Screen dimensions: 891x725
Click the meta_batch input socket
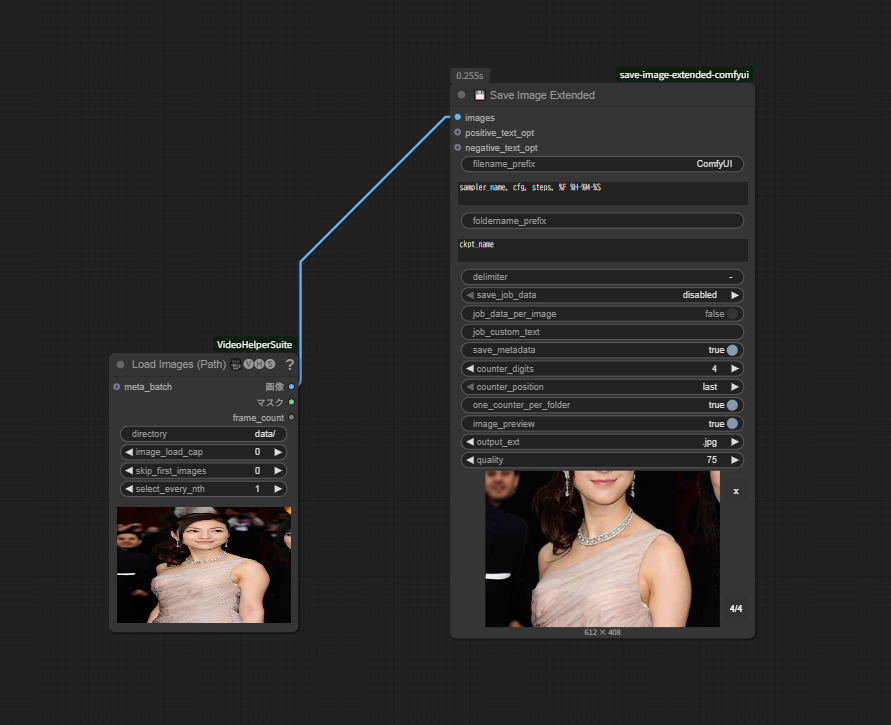[x=117, y=386]
